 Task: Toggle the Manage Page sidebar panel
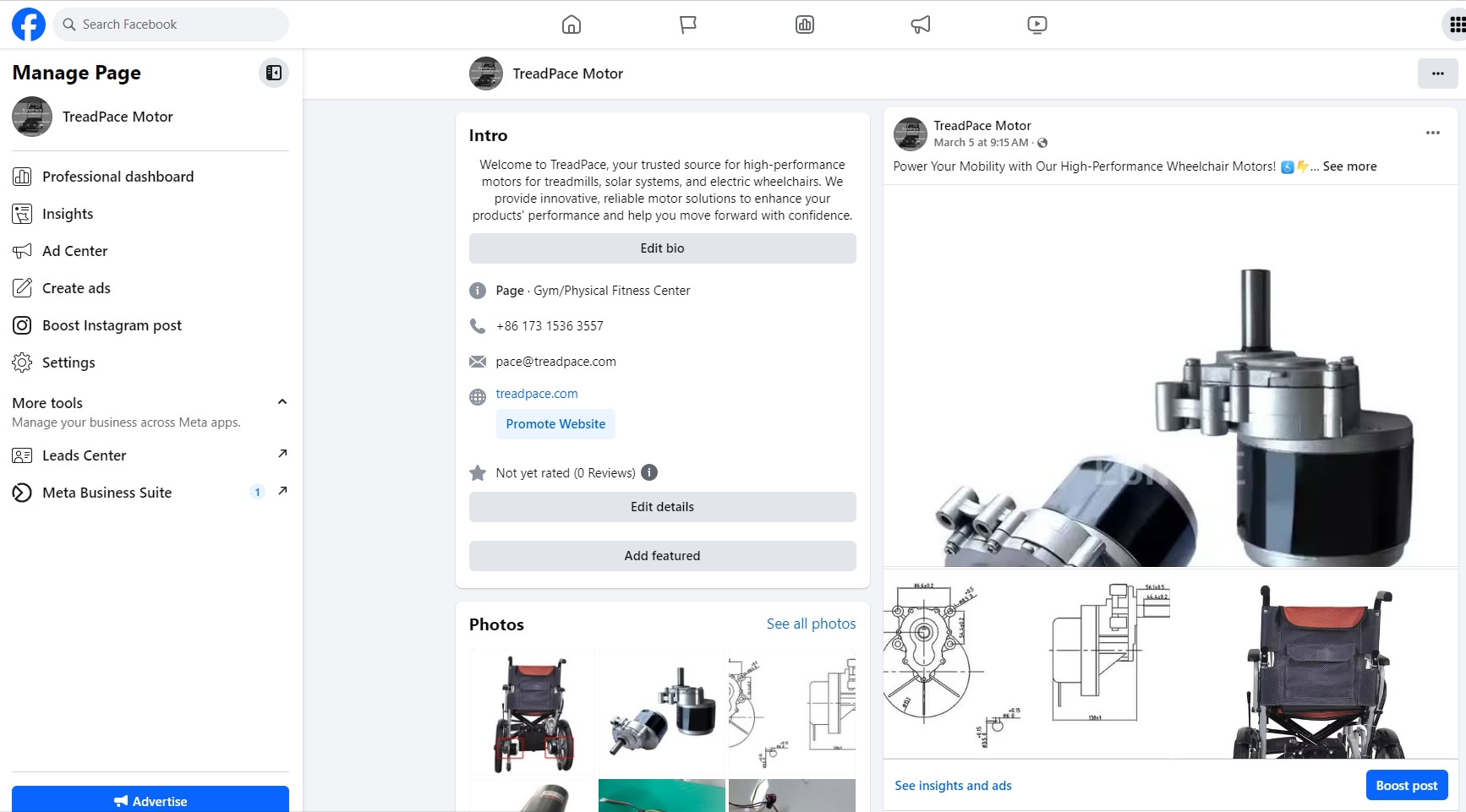(274, 73)
